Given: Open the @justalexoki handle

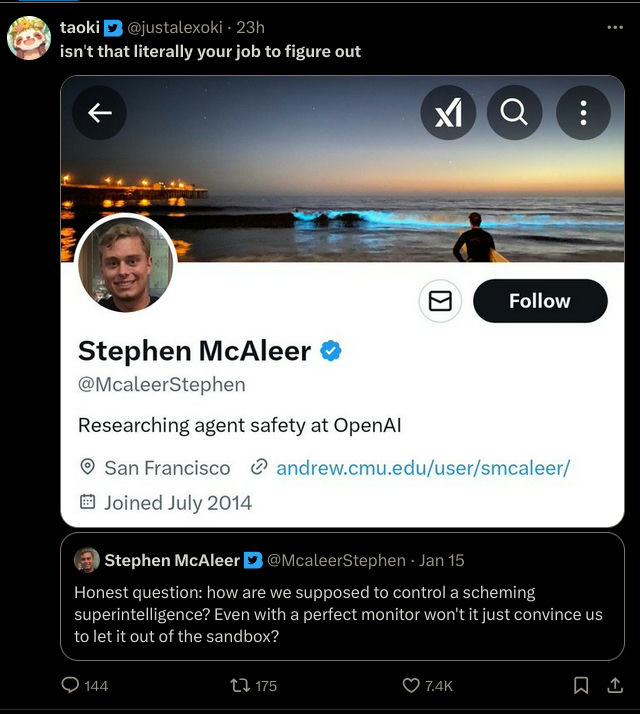Looking at the screenshot, I should point(175,27).
